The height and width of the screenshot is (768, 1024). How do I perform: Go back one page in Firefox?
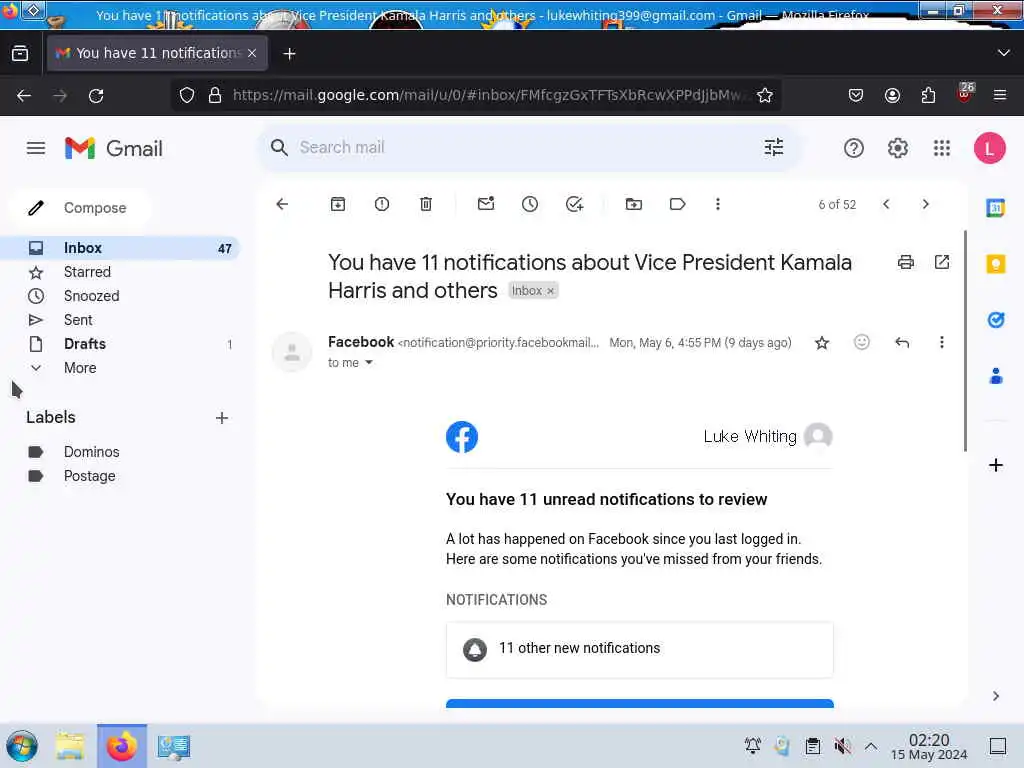click(x=24, y=95)
